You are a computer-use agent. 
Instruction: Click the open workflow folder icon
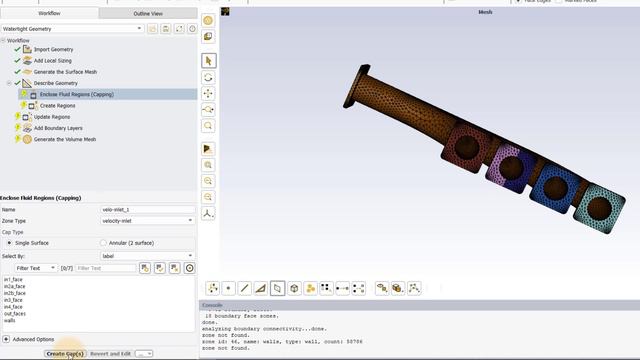152,29
